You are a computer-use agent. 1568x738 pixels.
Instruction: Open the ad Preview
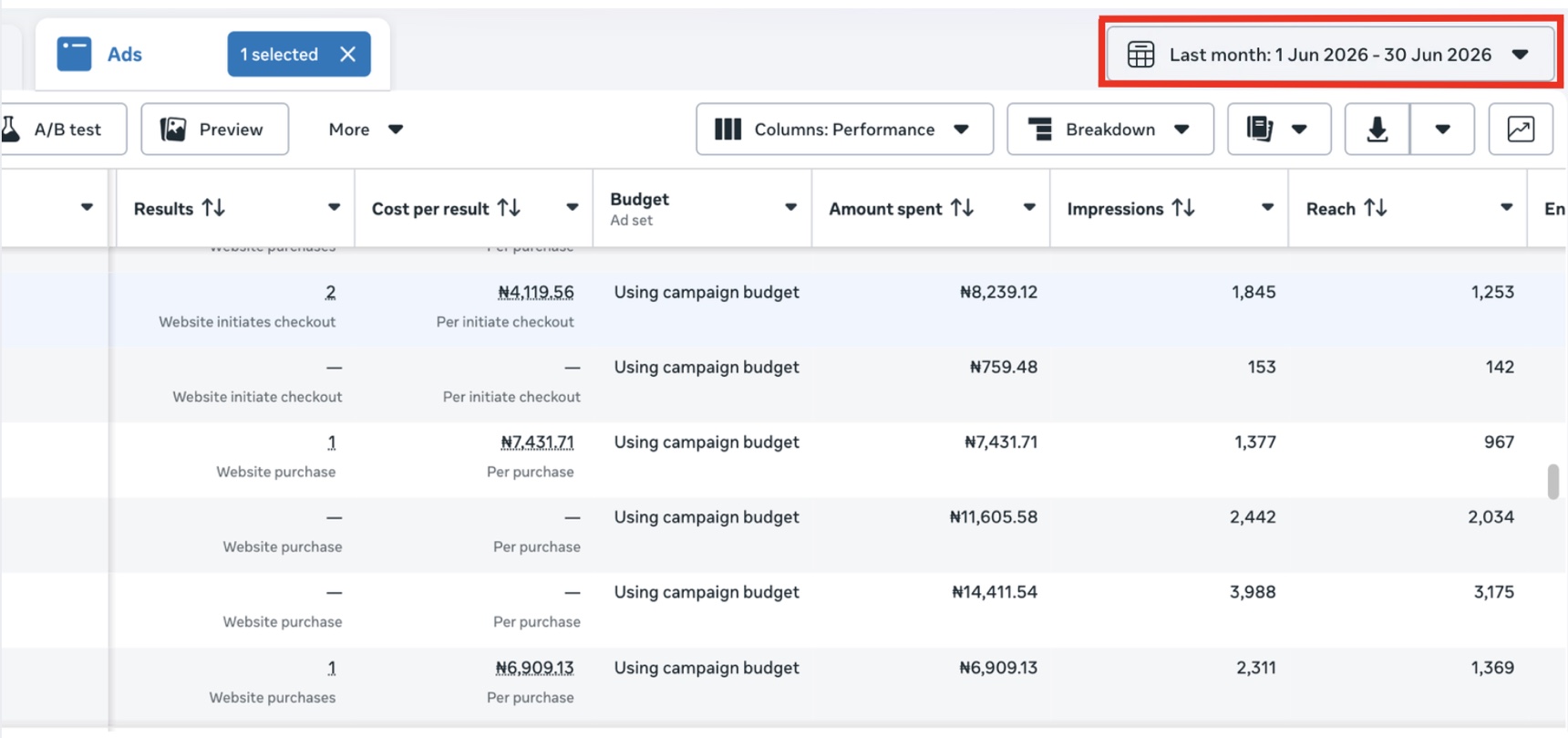click(x=215, y=130)
